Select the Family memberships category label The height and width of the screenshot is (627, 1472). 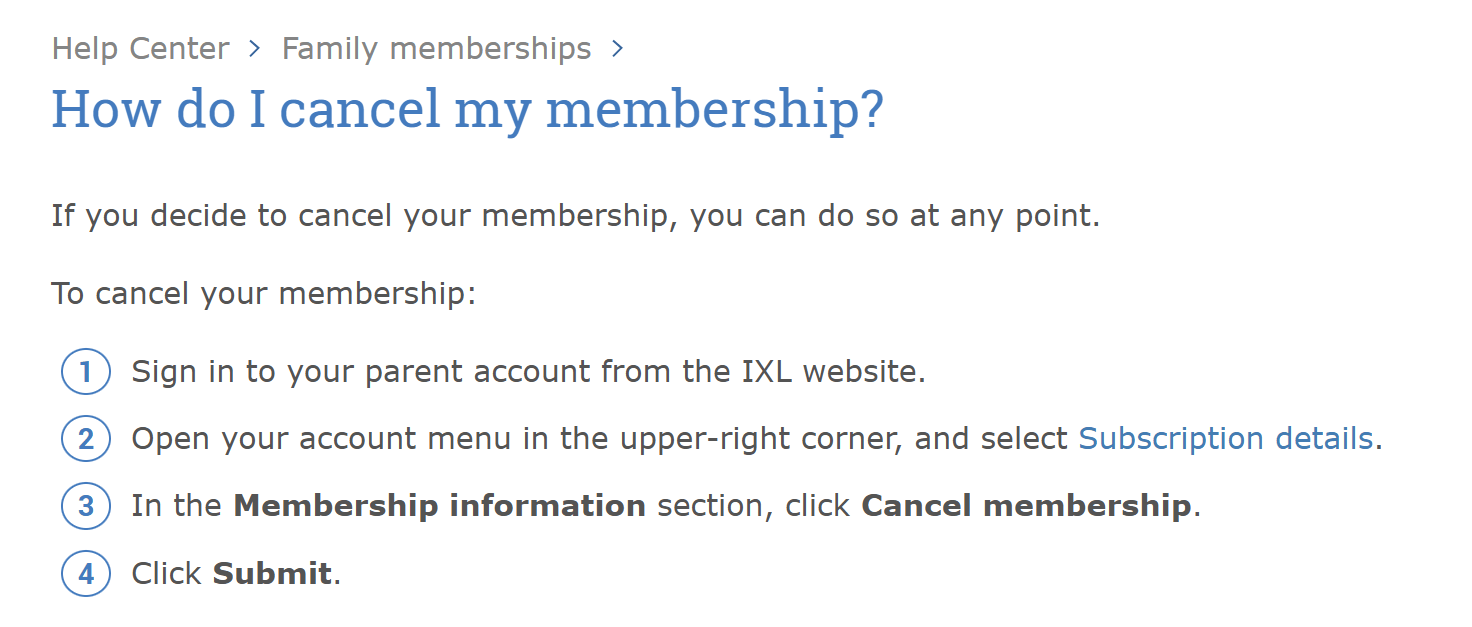pyautogui.click(x=436, y=48)
